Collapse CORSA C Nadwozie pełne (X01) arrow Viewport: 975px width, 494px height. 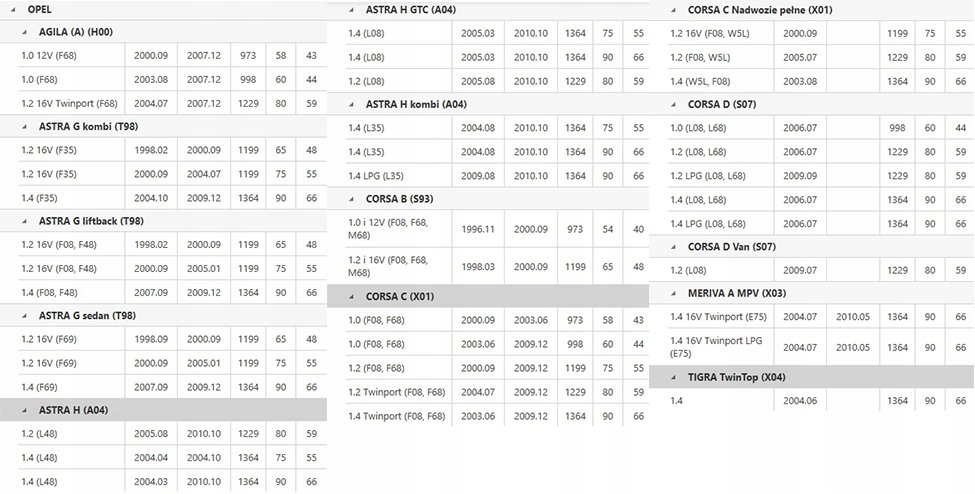point(673,10)
